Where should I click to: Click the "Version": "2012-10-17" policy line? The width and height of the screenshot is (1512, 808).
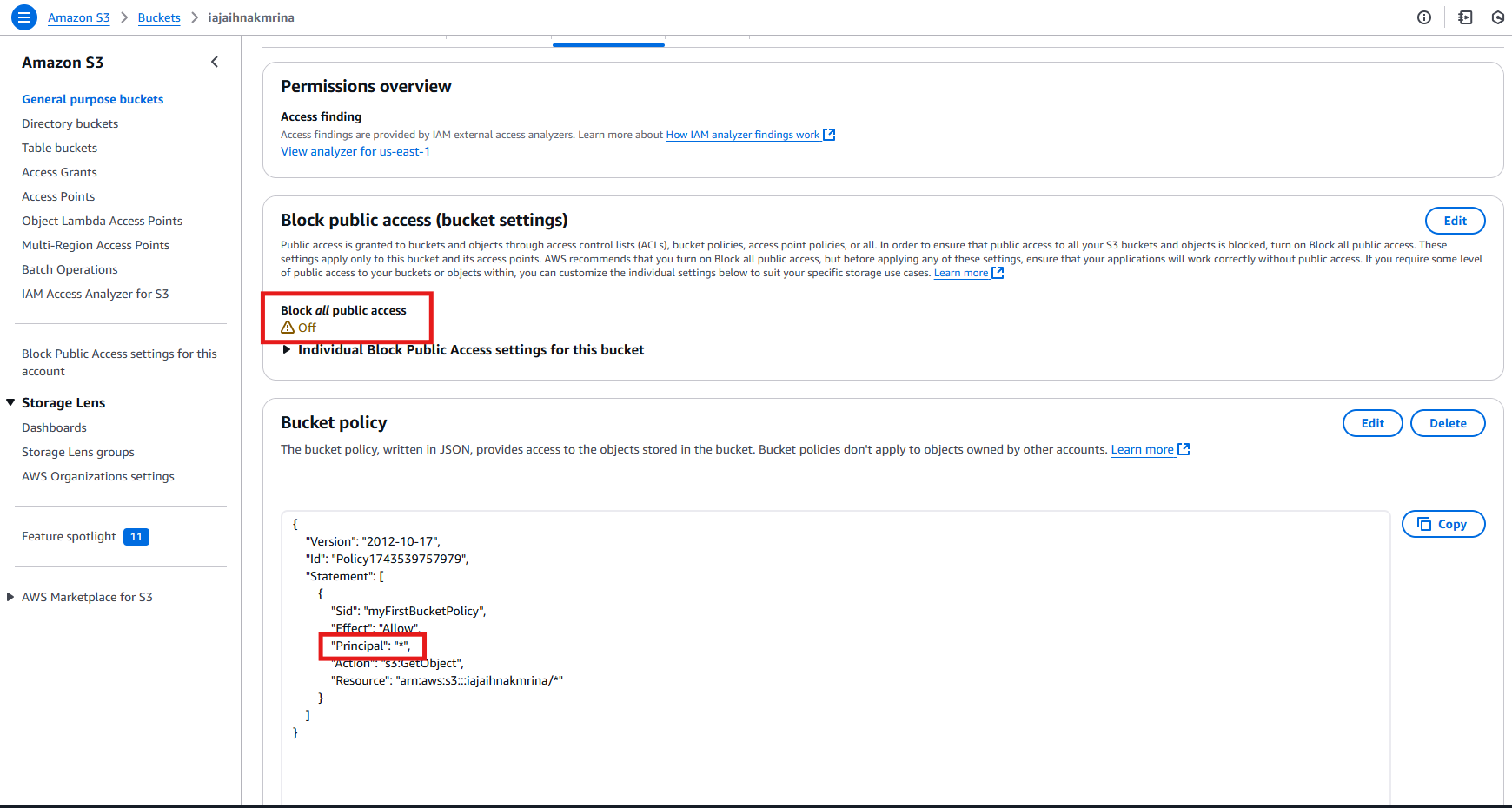(373, 541)
